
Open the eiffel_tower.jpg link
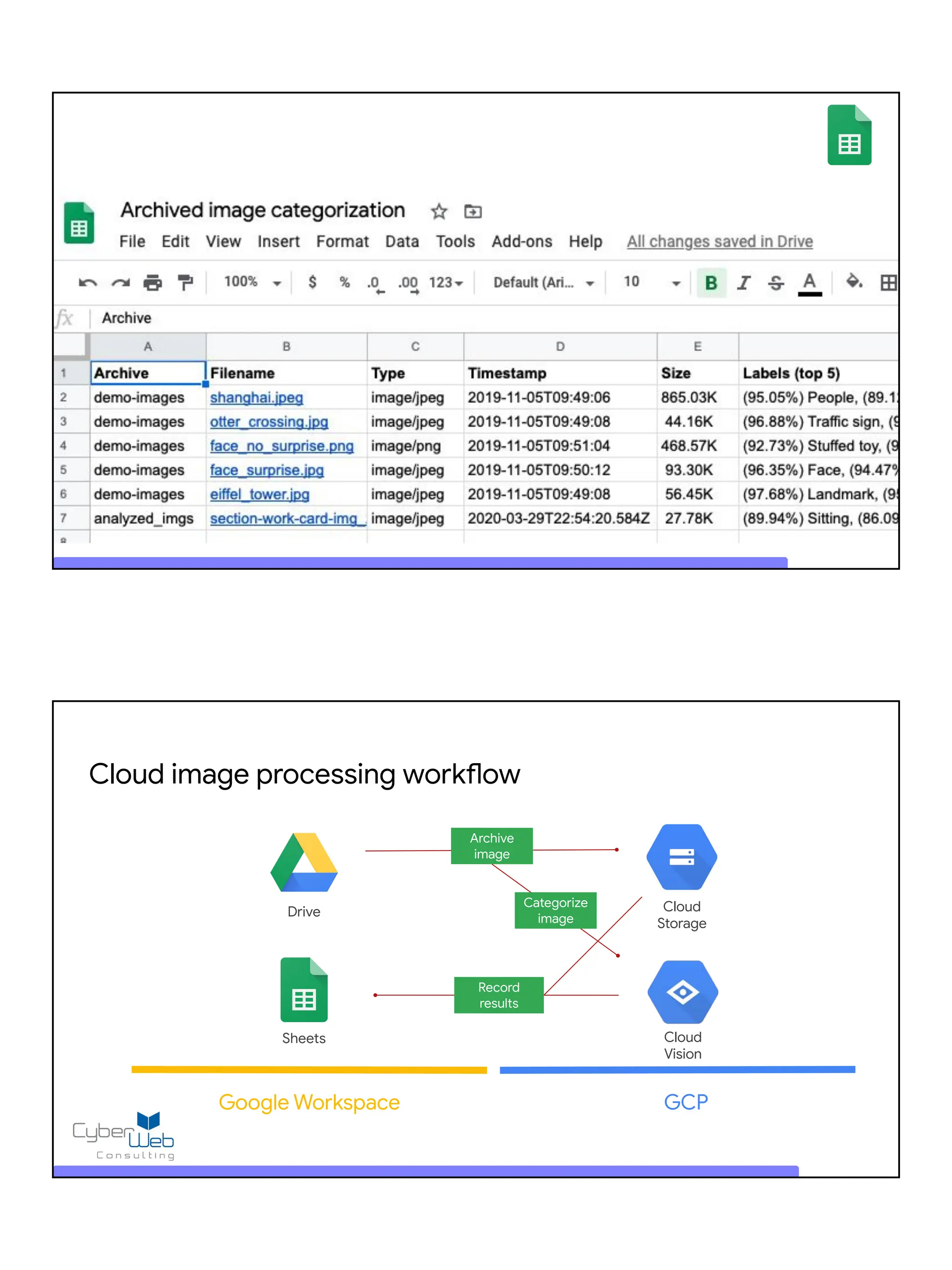tap(259, 494)
